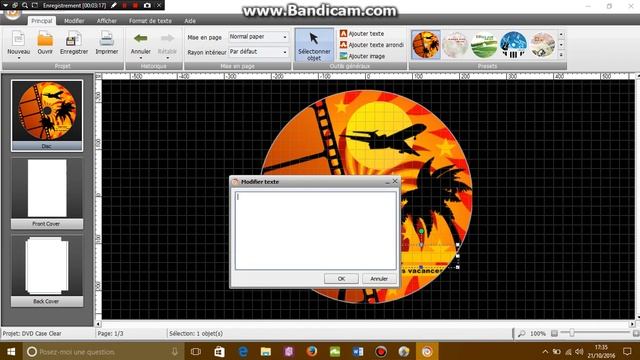Expand the presets gallery list

pos(561,55)
